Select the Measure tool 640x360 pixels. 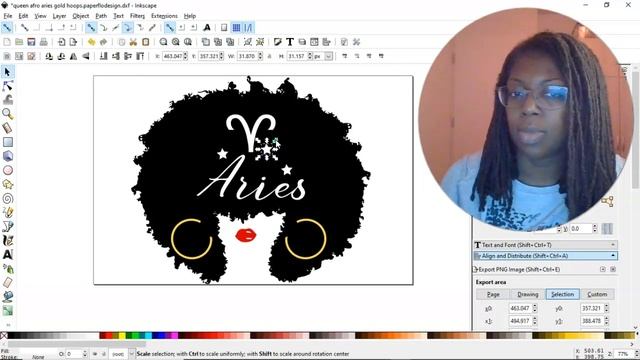7,128
